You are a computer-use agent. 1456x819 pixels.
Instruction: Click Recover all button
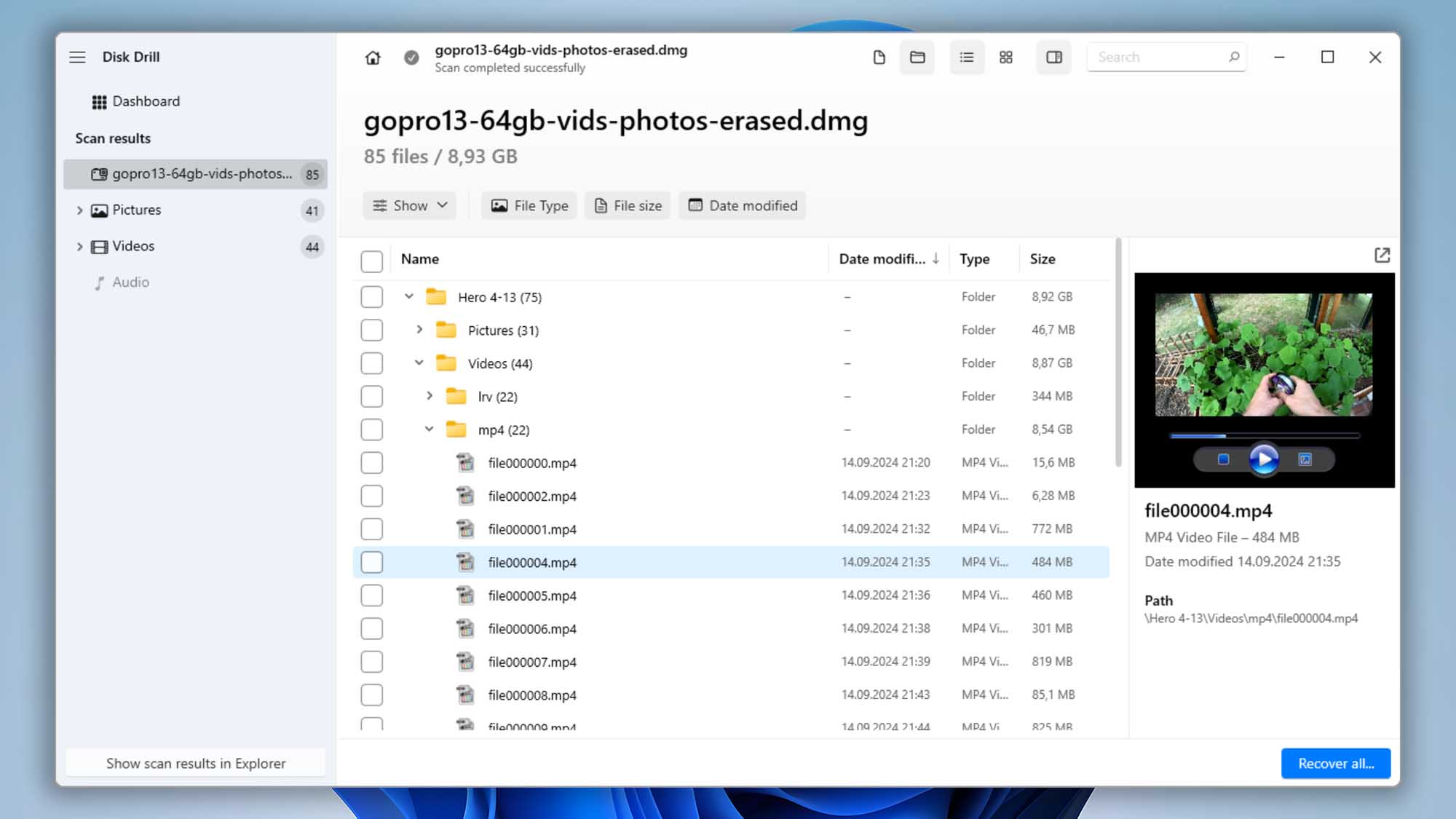(x=1336, y=764)
